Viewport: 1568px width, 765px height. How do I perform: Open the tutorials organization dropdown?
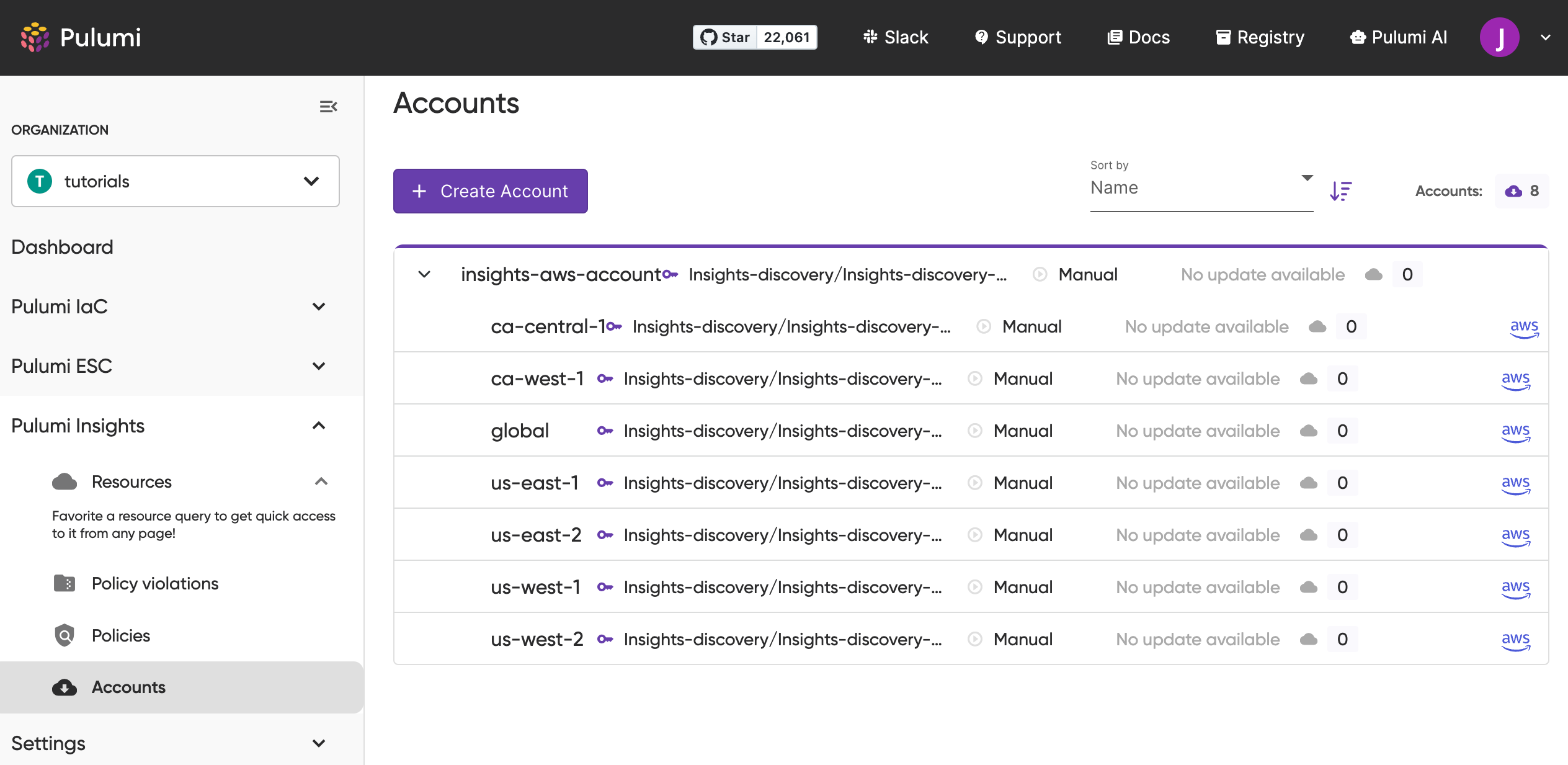point(176,181)
